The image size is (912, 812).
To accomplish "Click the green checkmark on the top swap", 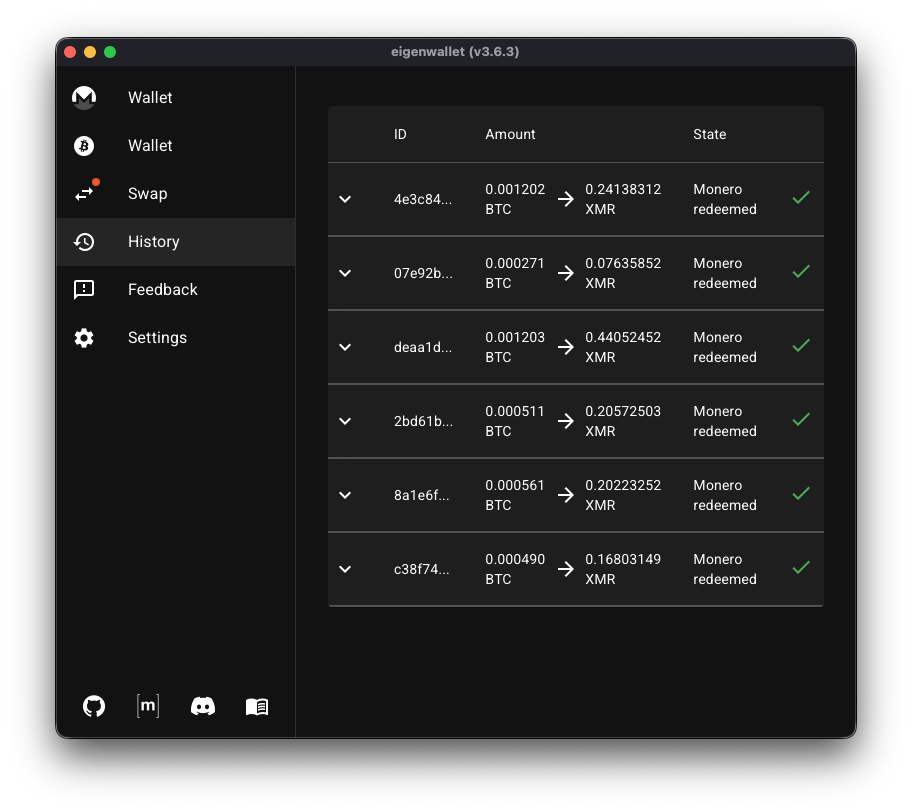I will coord(800,197).
